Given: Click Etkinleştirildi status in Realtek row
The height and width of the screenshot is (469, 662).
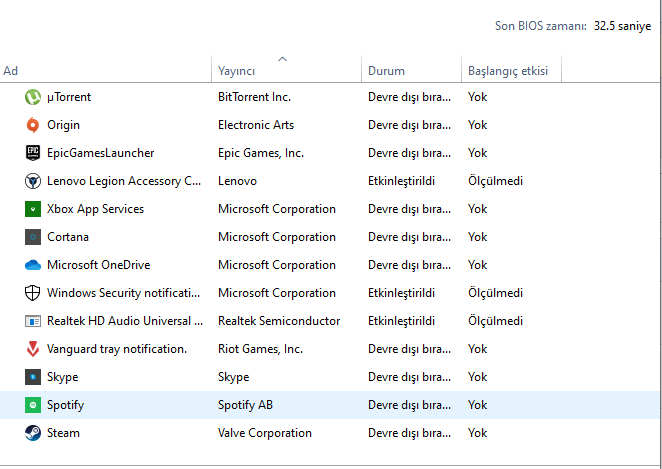Looking at the screenshot, I should click(x=402, y=321).
